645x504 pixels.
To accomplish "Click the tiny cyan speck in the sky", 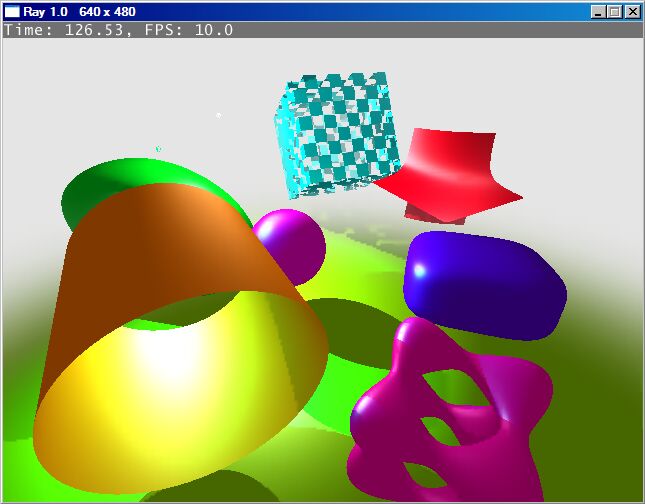I will (x=158, y=149).
